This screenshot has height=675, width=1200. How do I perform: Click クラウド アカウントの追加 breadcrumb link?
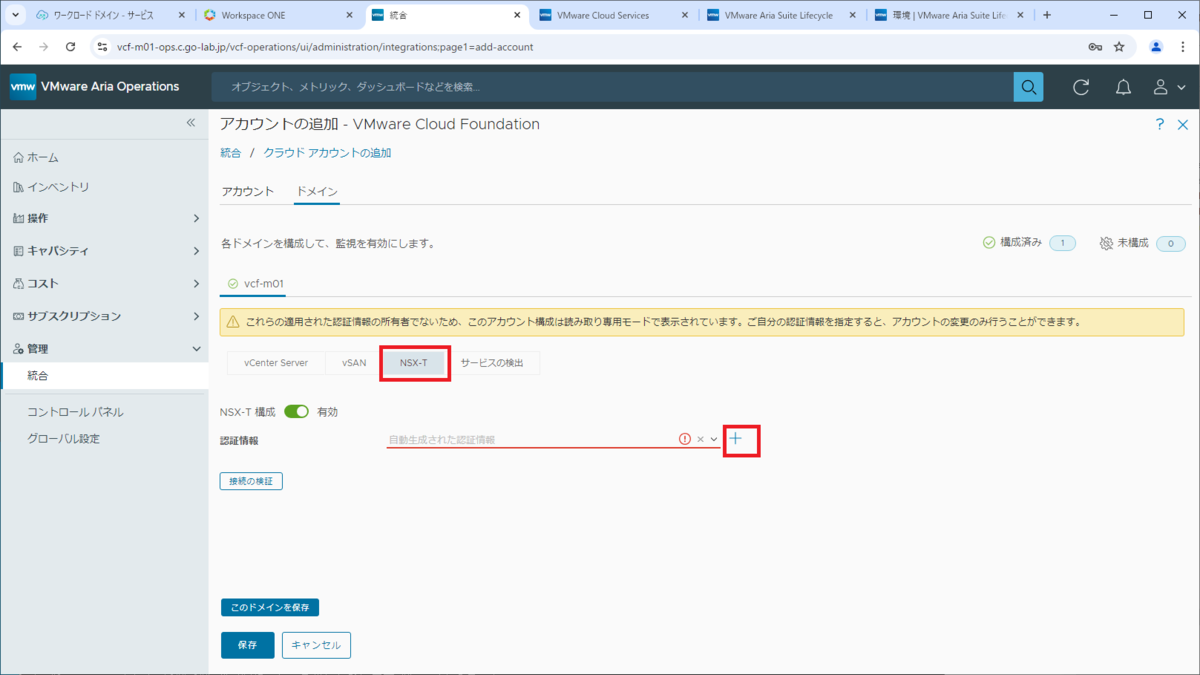pos(328,153)
